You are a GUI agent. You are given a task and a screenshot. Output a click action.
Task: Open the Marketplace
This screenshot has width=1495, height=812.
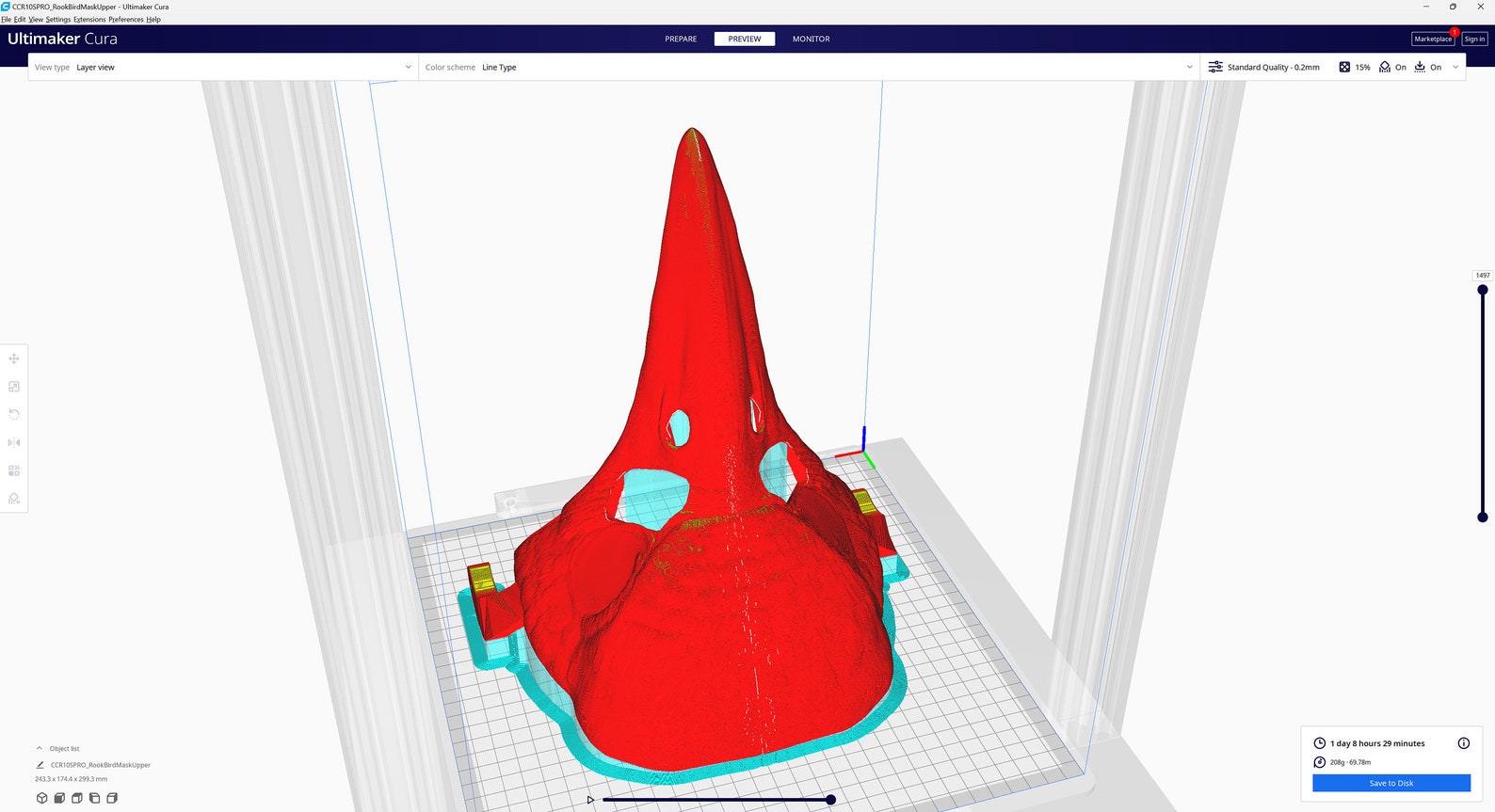1433,39
